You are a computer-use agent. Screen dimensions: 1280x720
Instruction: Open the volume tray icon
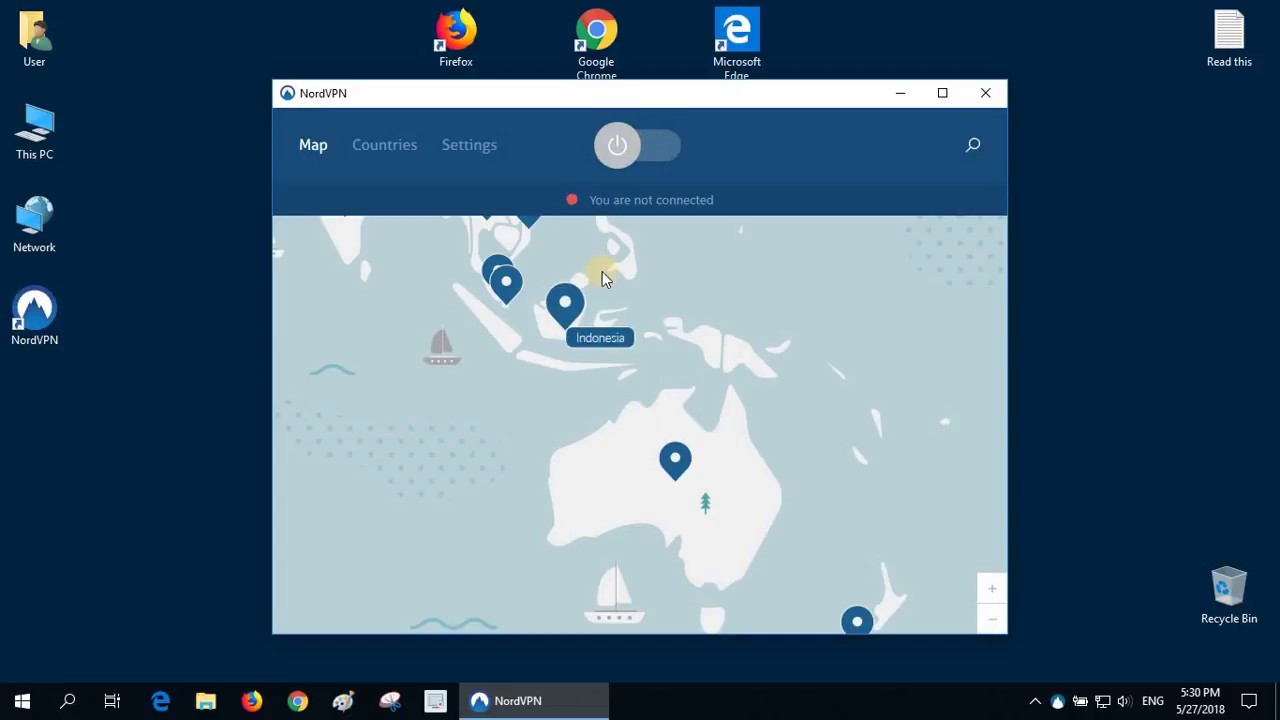(1124, 701)
